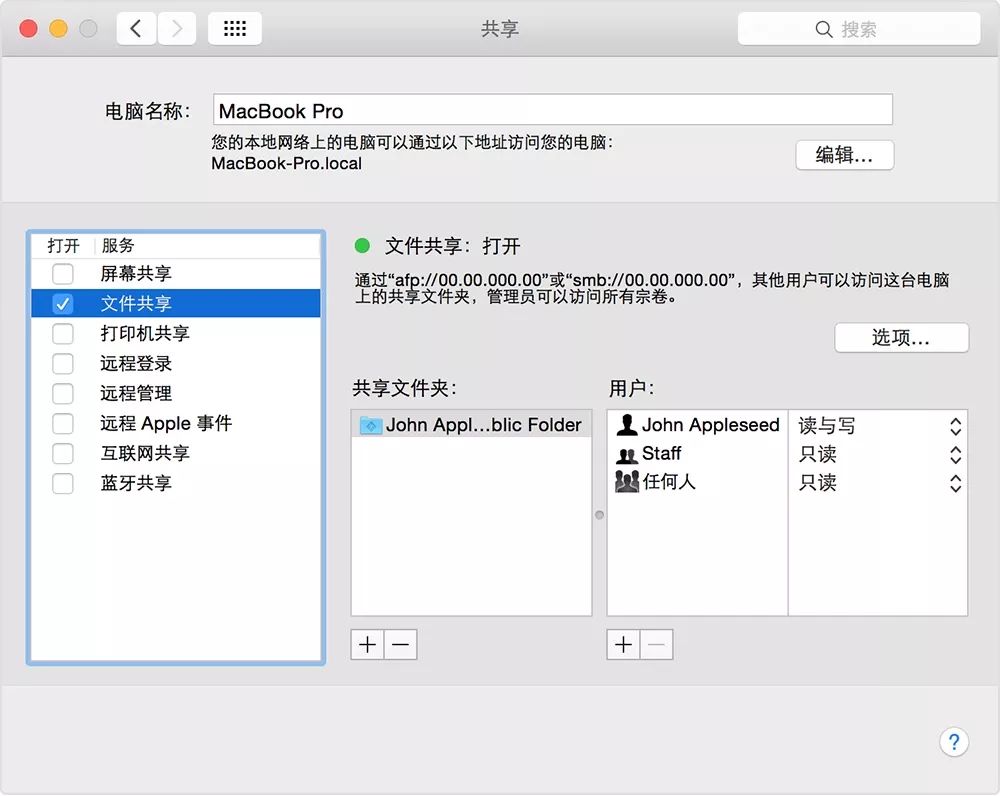1000x796 pixels.
Task: Enable 远程登录 checkbox
Action: (62, 364)
